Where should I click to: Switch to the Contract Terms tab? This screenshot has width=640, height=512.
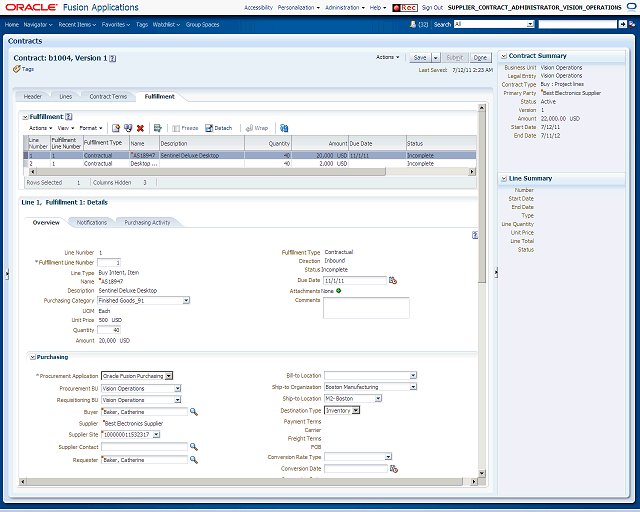[x=108, y=97]
